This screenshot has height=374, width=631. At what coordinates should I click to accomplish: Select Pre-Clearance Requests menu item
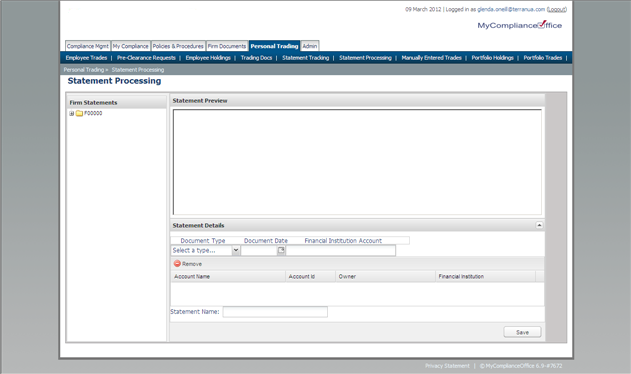click(x=146, y=58)
